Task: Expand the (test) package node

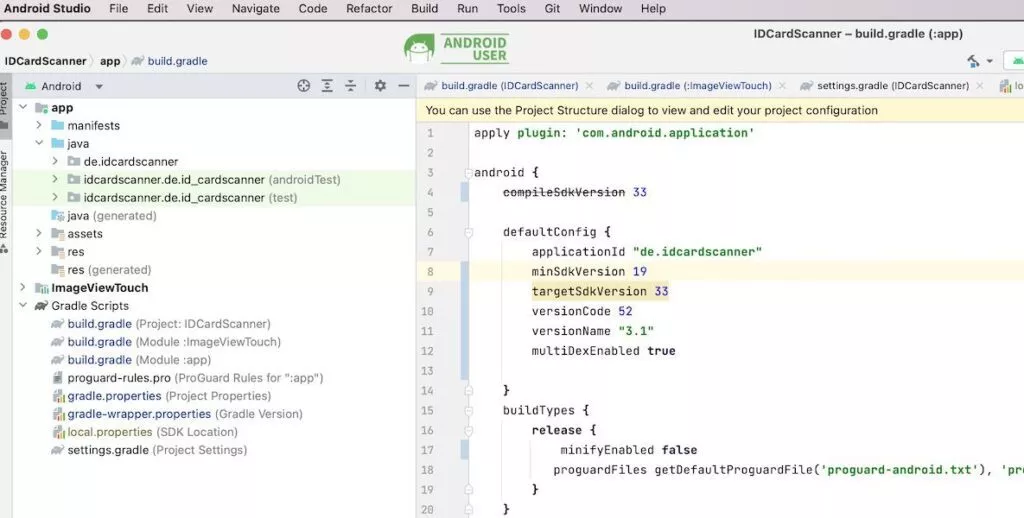Action: [56, 197]
